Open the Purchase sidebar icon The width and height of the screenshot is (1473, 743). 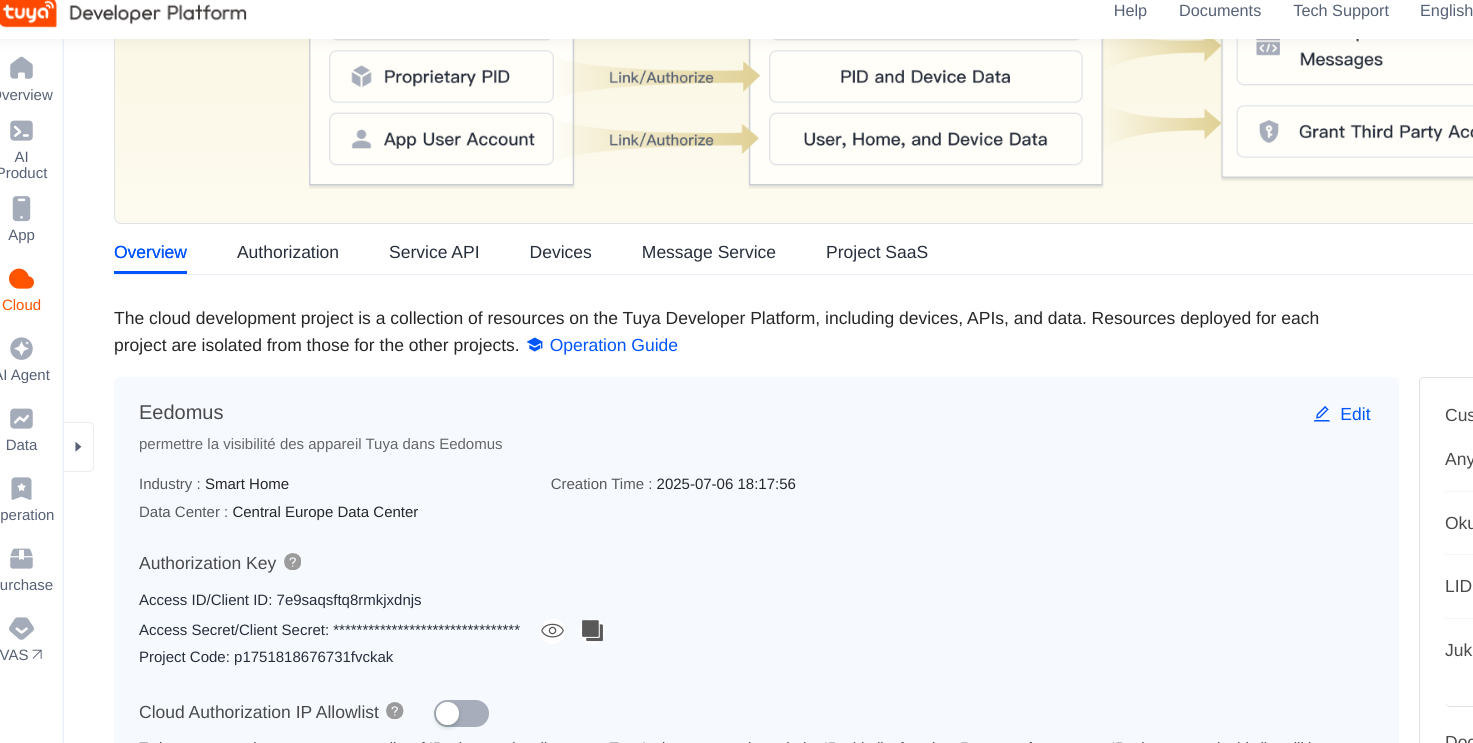tap(21, 558)
